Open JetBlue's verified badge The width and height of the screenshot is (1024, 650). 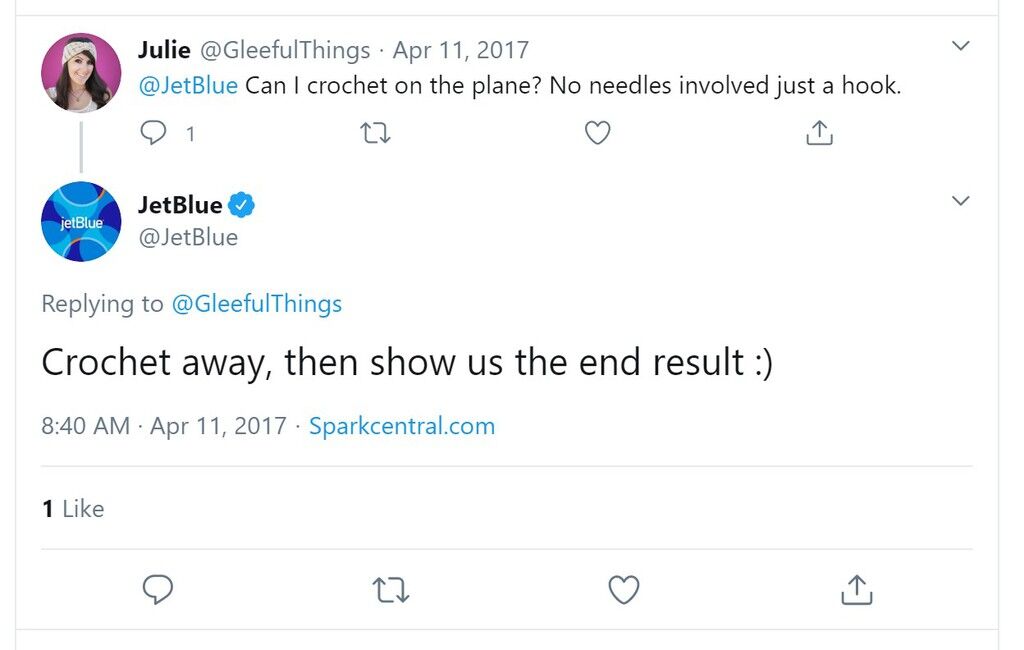point(241,205)
